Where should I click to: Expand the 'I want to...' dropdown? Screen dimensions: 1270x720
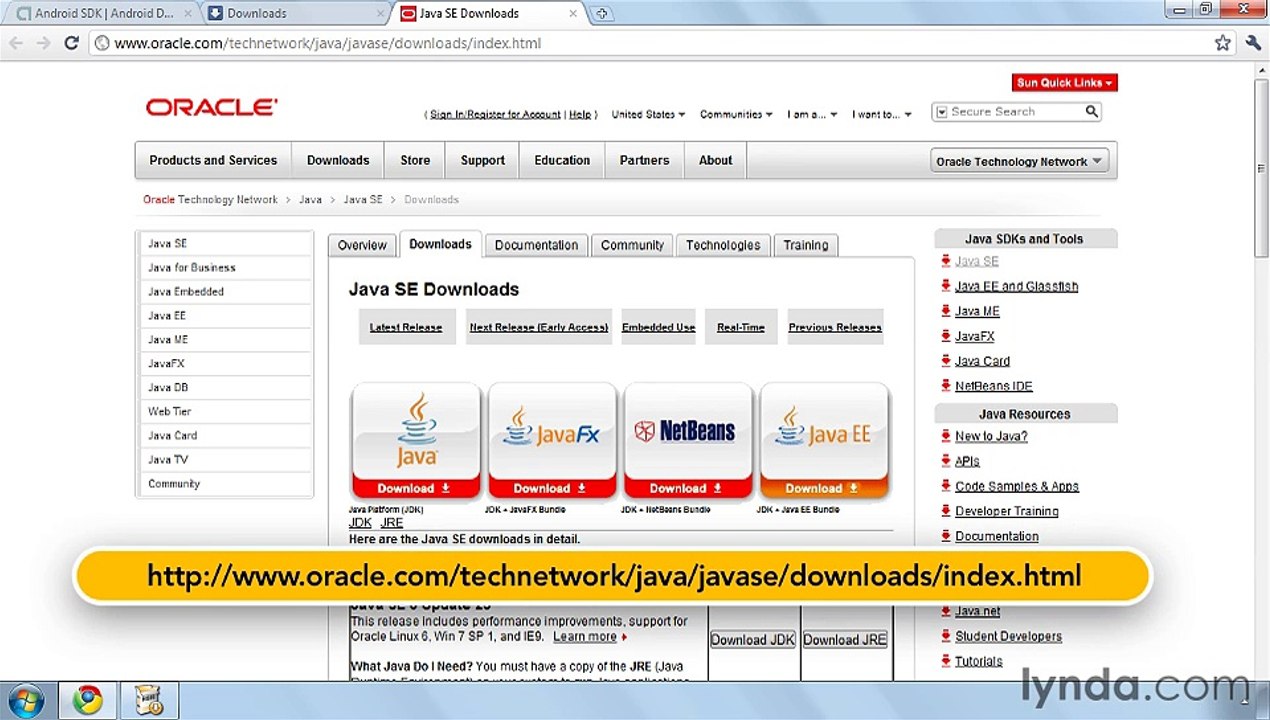coord(882,114)
